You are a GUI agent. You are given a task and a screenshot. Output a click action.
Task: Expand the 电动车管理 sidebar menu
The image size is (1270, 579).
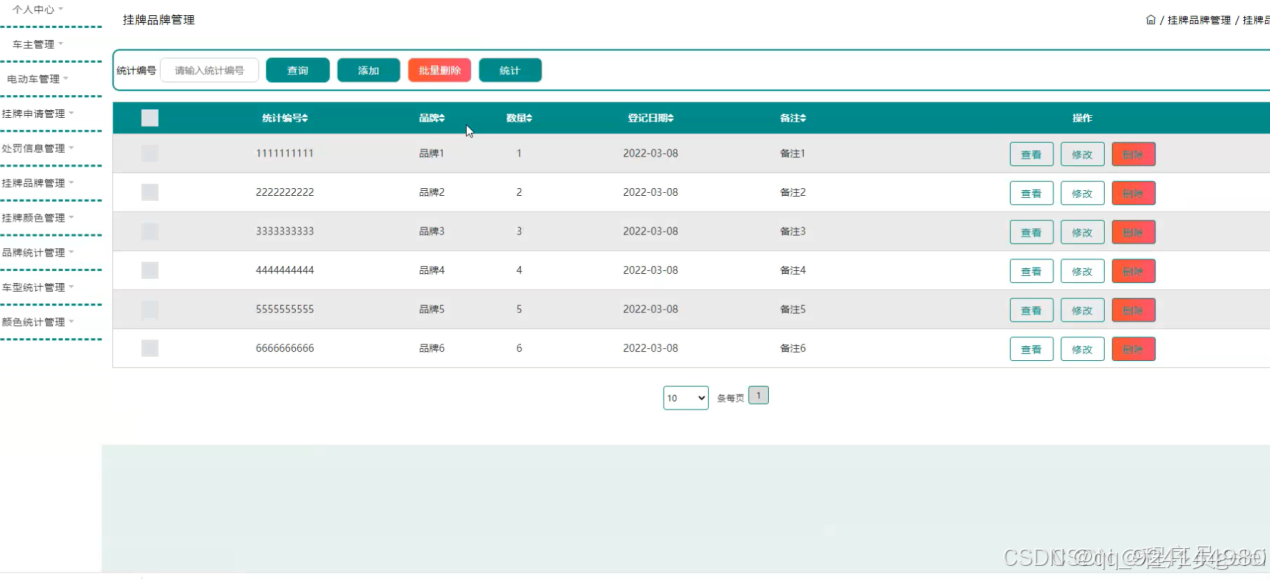coord(38,79)
